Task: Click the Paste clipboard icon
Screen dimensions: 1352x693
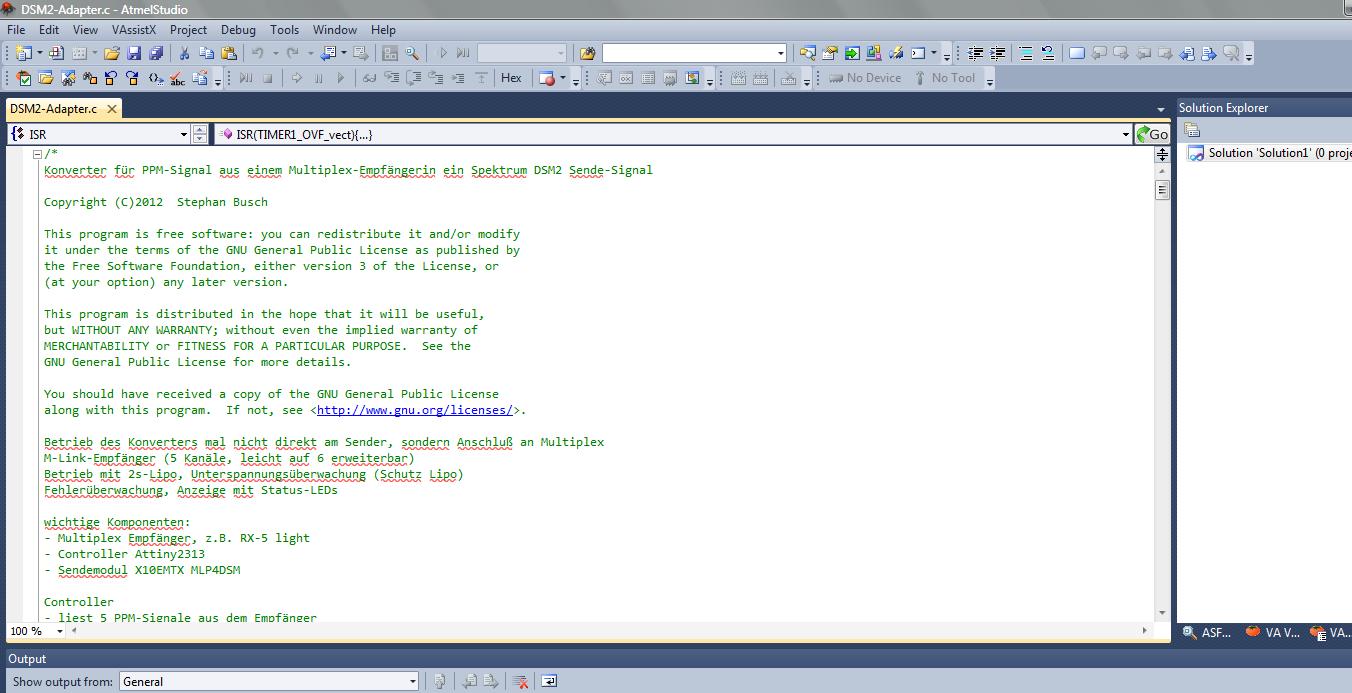Action: point(229,53)
